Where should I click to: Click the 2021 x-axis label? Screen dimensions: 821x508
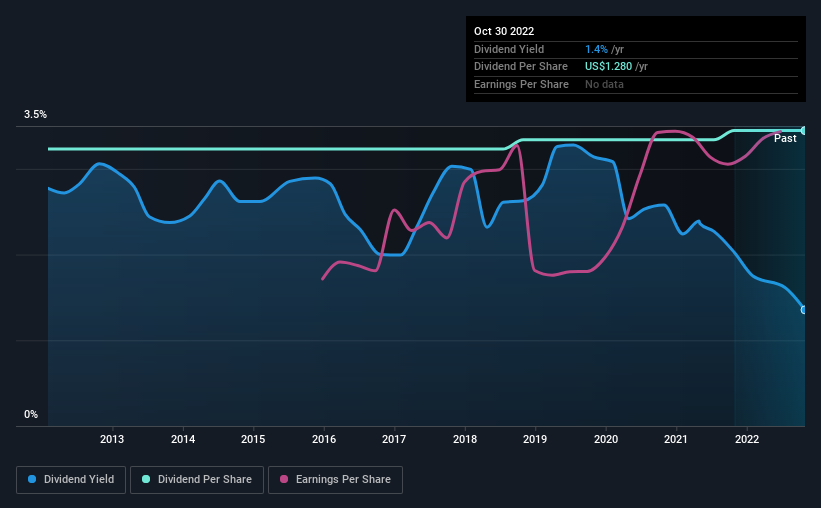(675, 439)
